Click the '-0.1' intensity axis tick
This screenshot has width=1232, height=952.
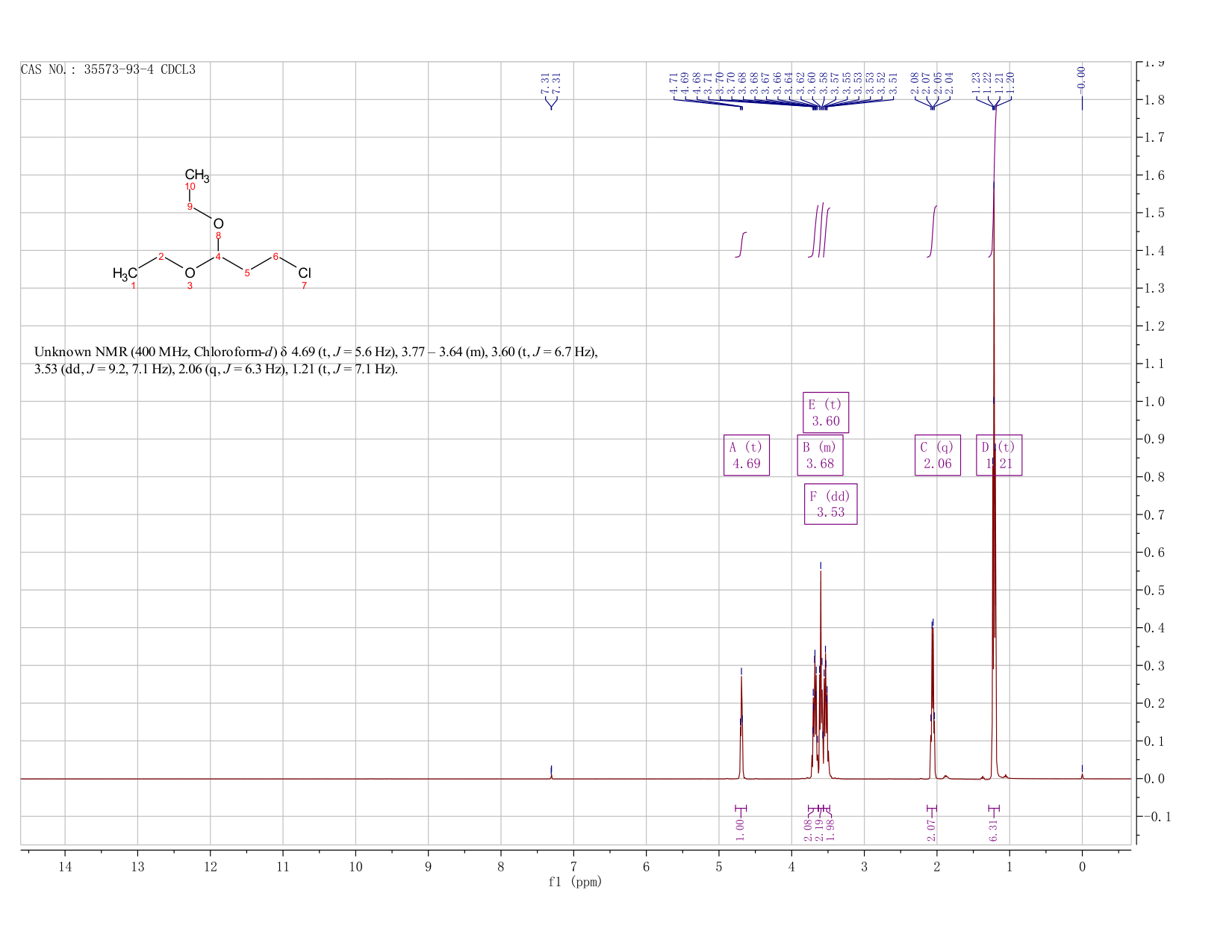click(x=1157, y=817)
